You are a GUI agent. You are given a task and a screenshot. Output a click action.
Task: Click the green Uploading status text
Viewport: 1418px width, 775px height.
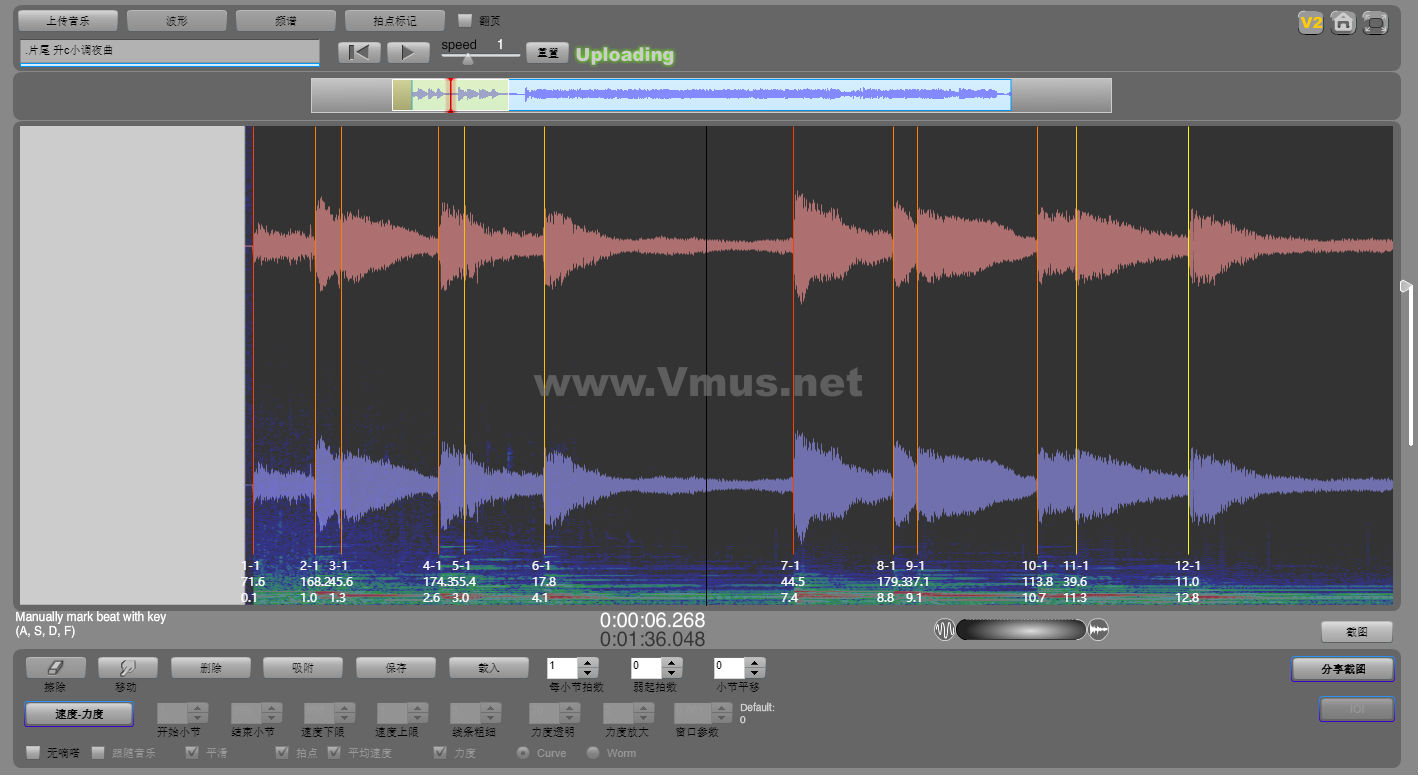click(625, 55)
